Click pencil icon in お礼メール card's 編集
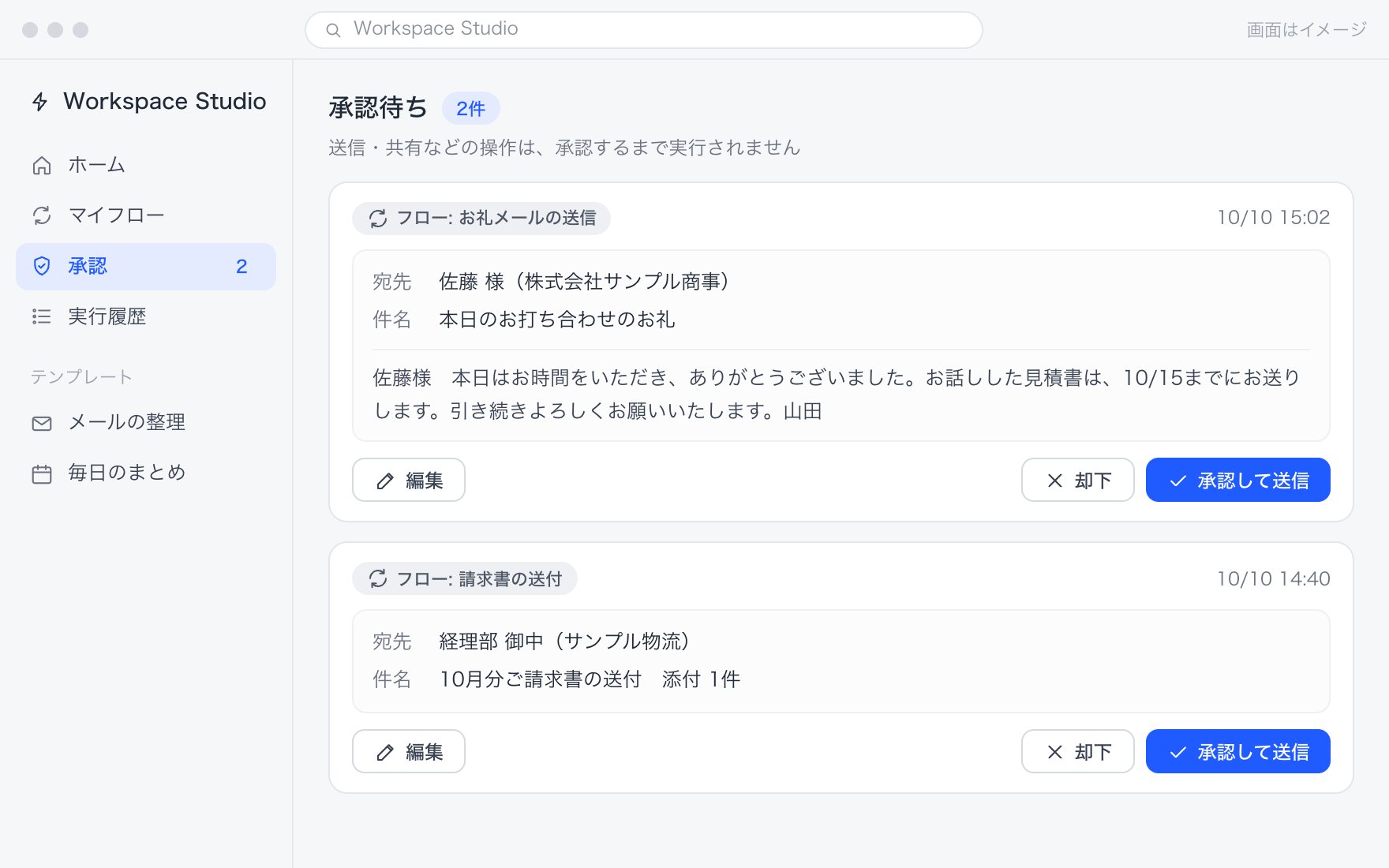Viewport: 1389px width, 868px height. pyautogui.click(x=385, y=481)
